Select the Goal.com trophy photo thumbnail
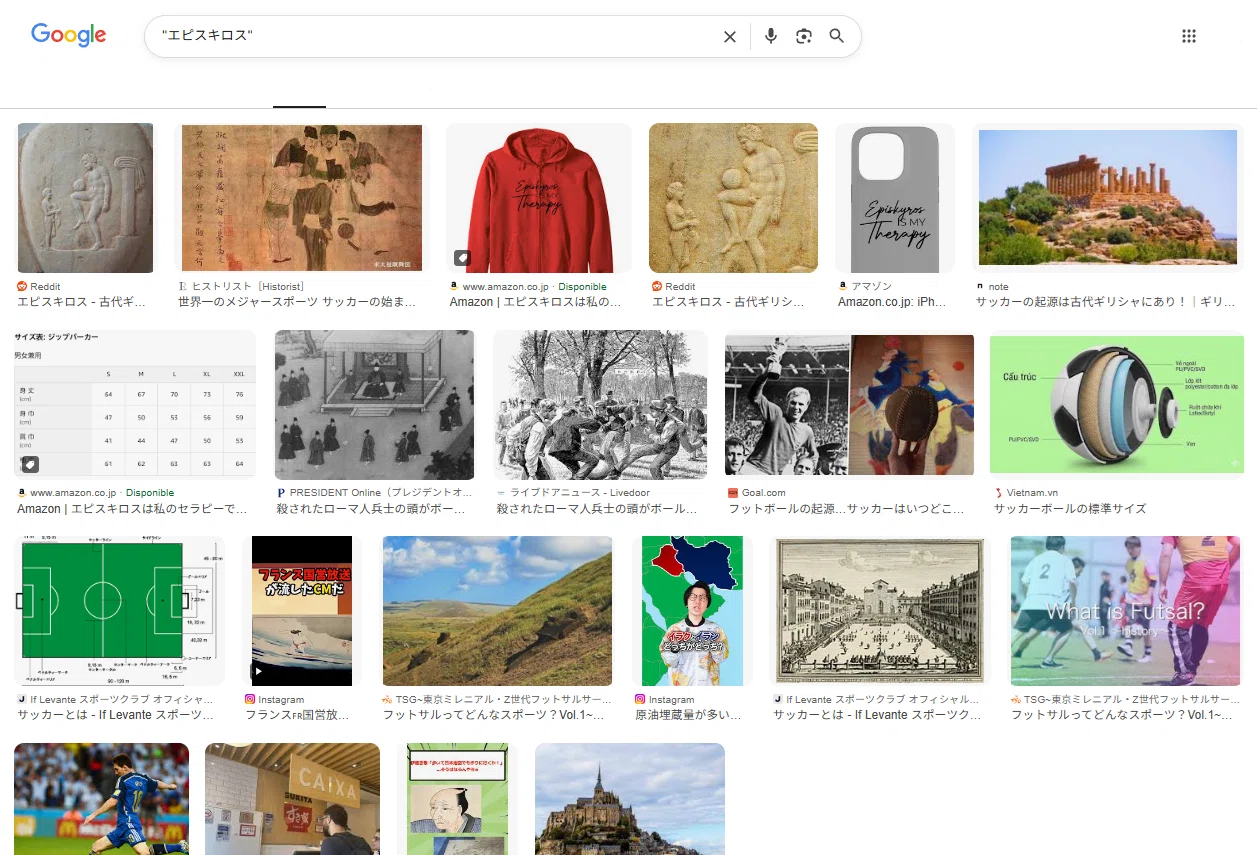Viewport: 1257px width, 855px height. pyautogui.click(x=850, y=405)
